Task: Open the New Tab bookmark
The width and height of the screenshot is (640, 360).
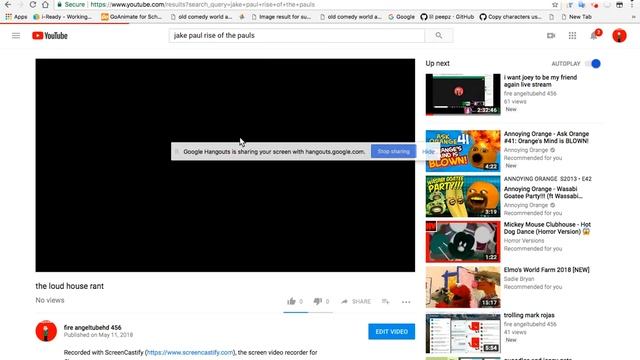Action: (576, 17)
